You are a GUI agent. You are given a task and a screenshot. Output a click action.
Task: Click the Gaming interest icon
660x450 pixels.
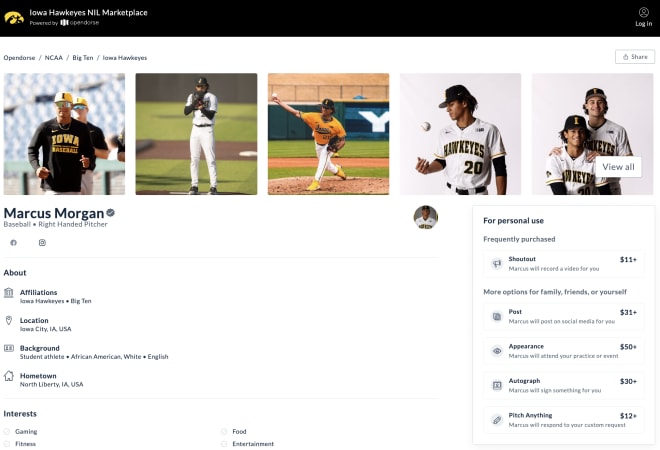click(x=7, y=431)
